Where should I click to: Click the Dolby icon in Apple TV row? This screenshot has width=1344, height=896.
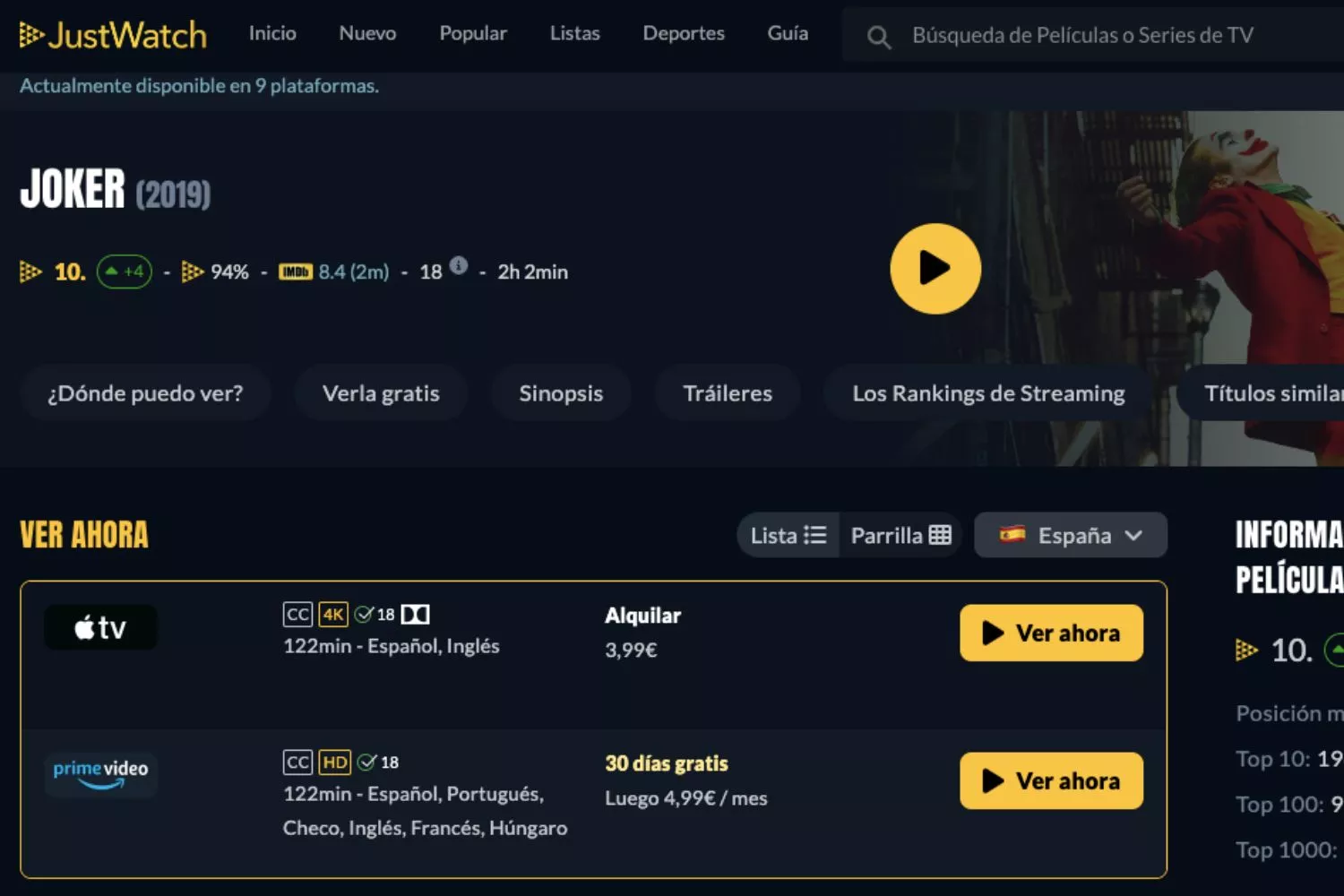pyautogui.click(x=415, y=614)
